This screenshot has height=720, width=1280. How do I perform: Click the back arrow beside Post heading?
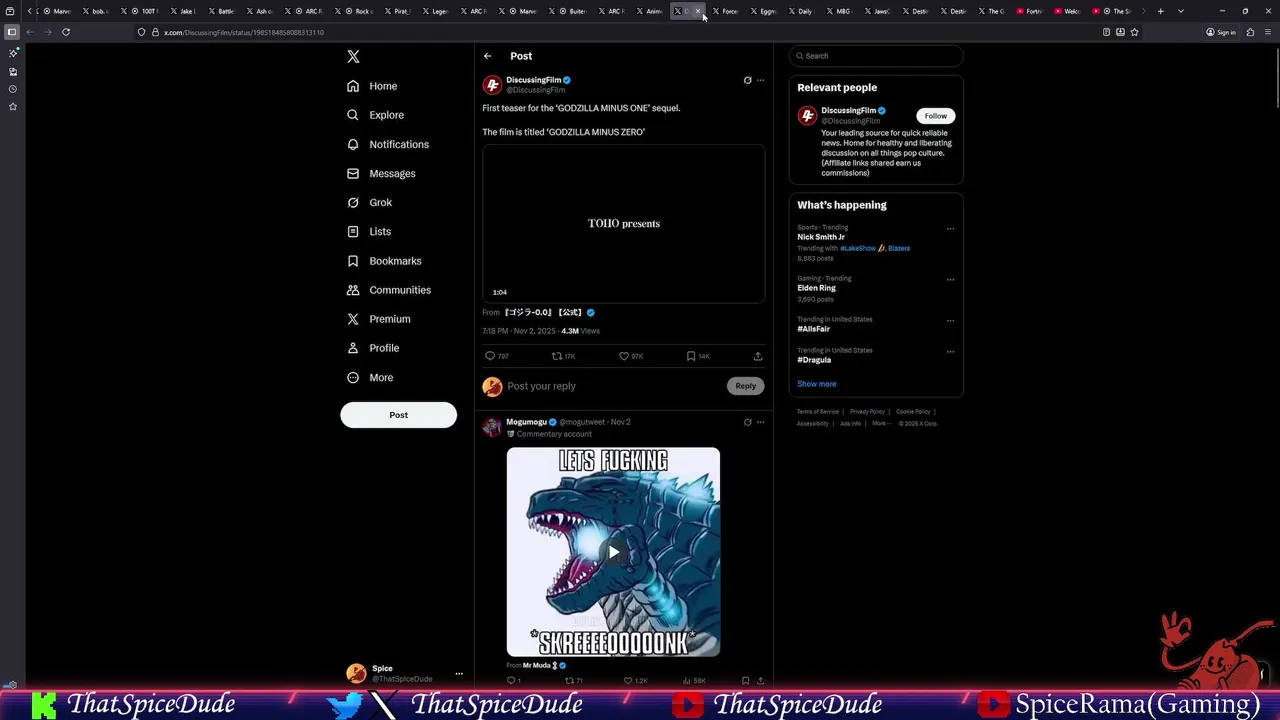(x=487, y=56)
